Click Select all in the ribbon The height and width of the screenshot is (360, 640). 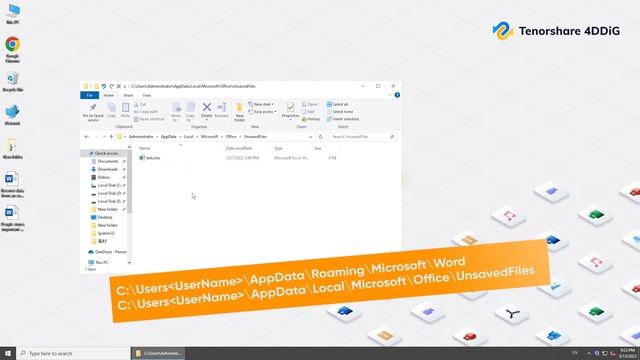coord(338,104)
